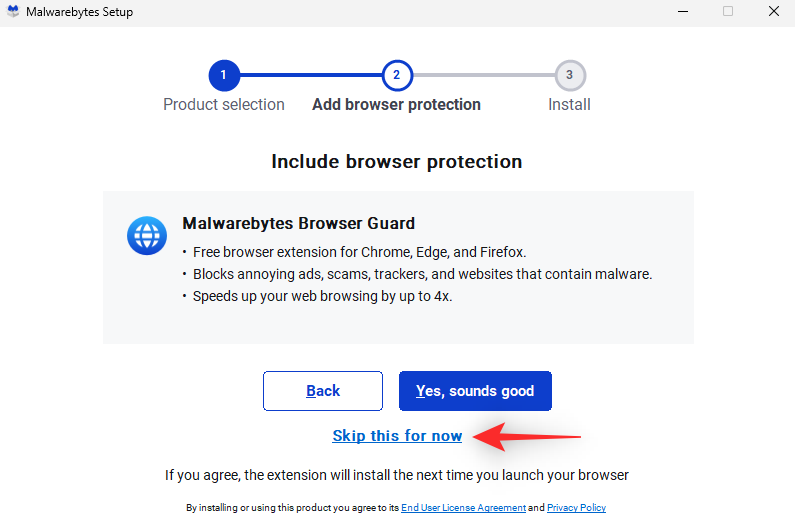Close the Malwarebytes Setup window

click(774, 12)
